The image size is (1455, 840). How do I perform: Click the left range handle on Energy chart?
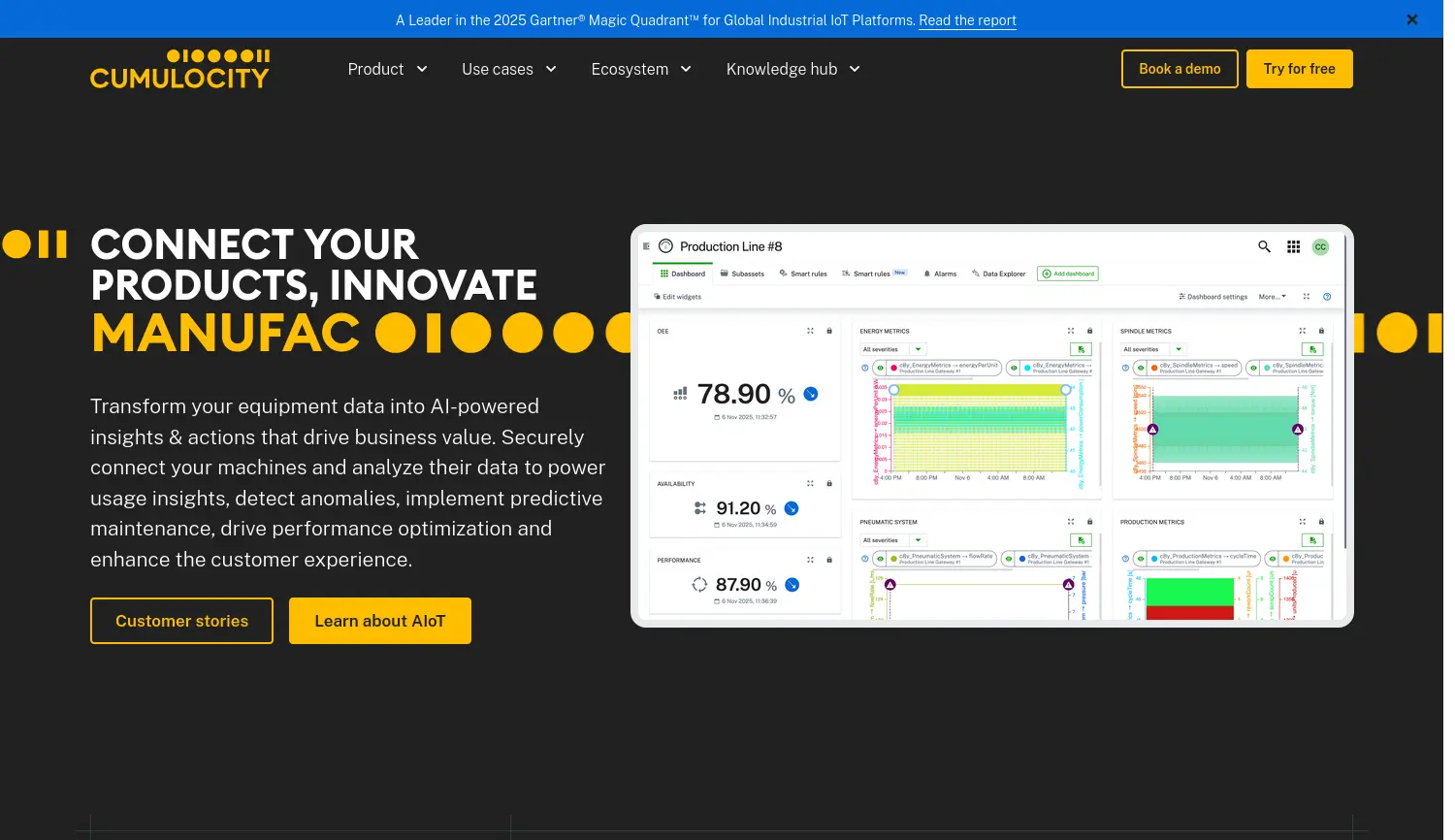pyautogui.click(x=894, y=390)
